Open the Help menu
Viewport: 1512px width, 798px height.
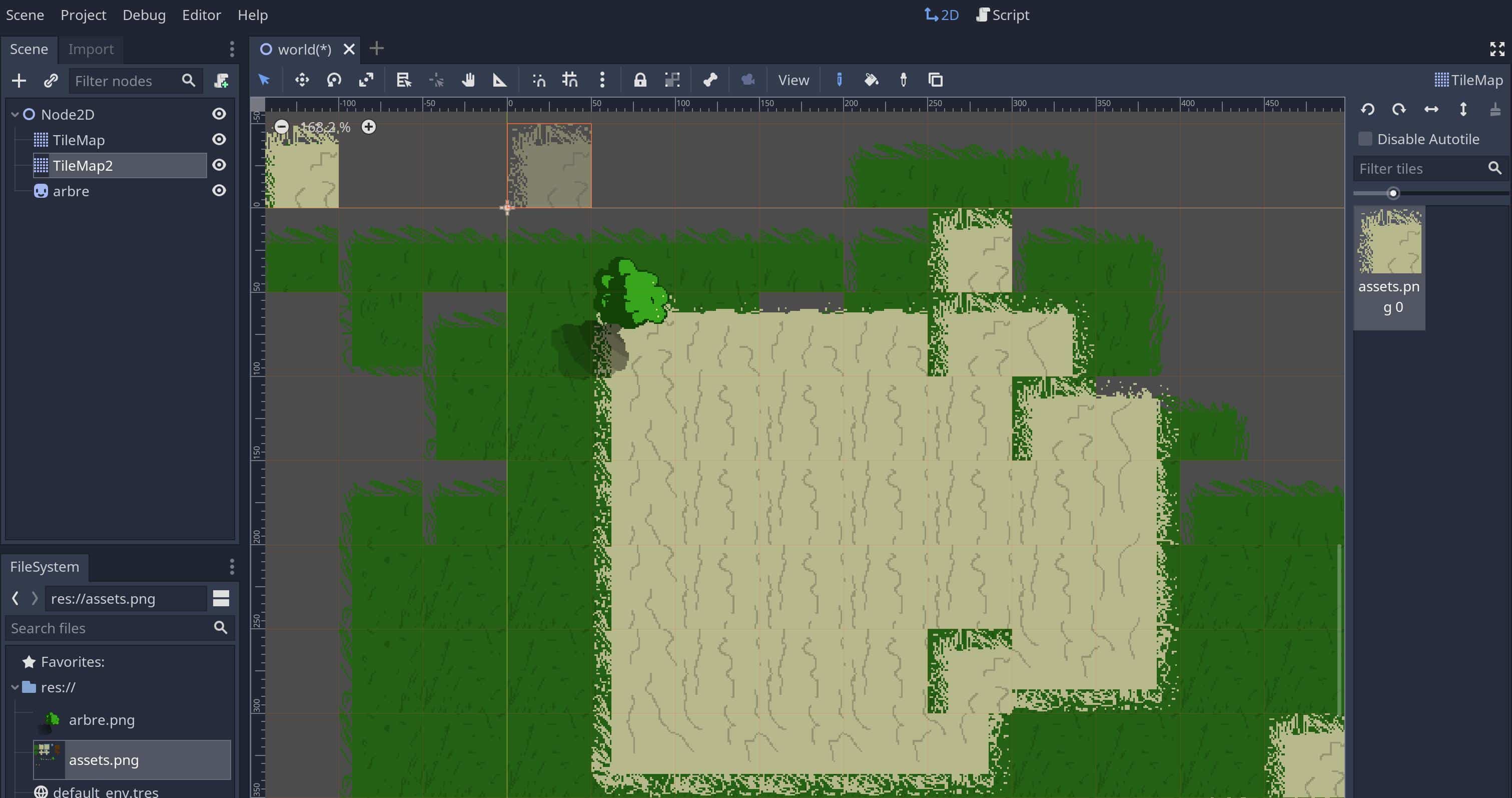coord(253,15)
